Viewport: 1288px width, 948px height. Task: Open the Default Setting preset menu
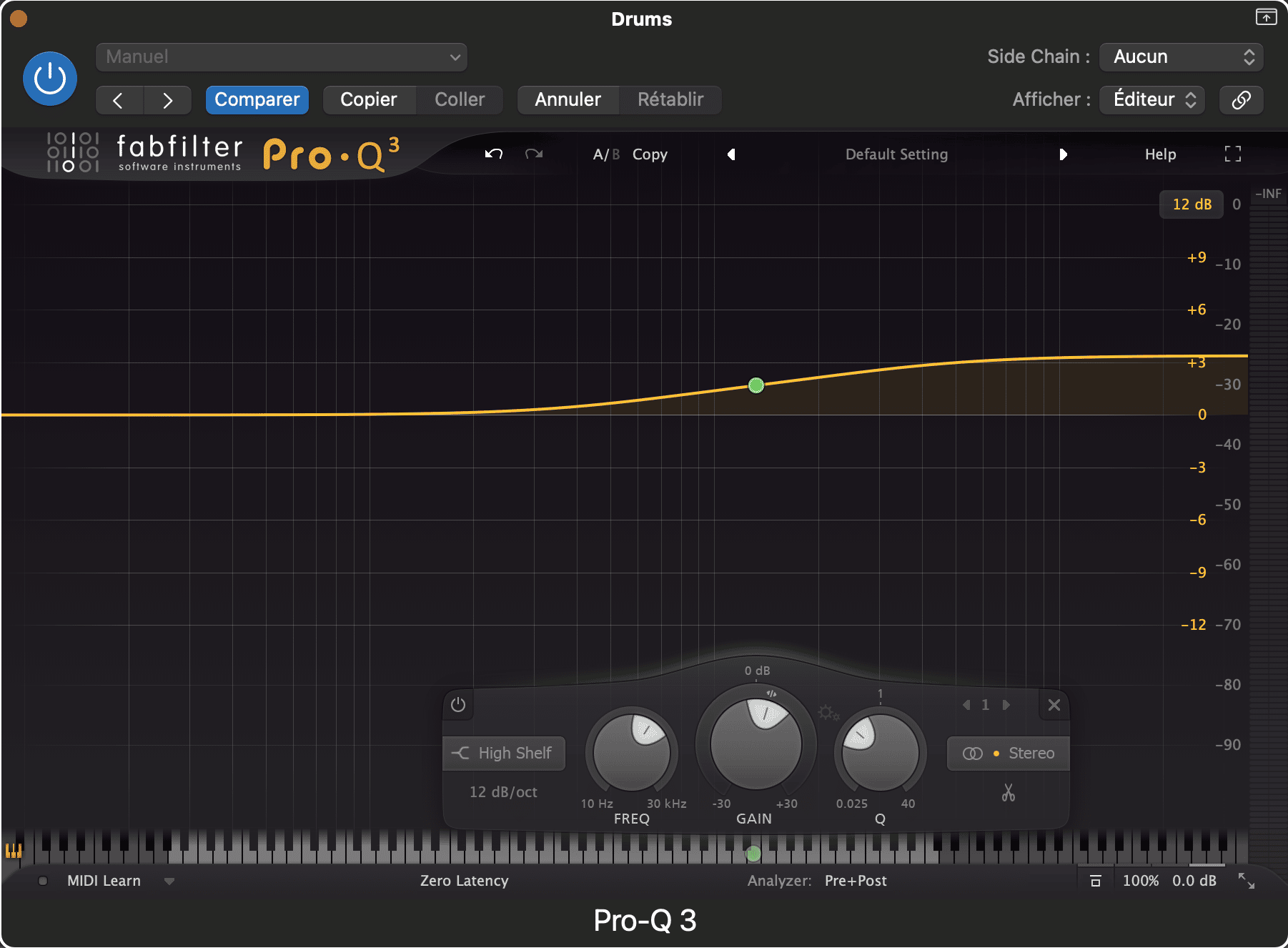pos(896,154)
